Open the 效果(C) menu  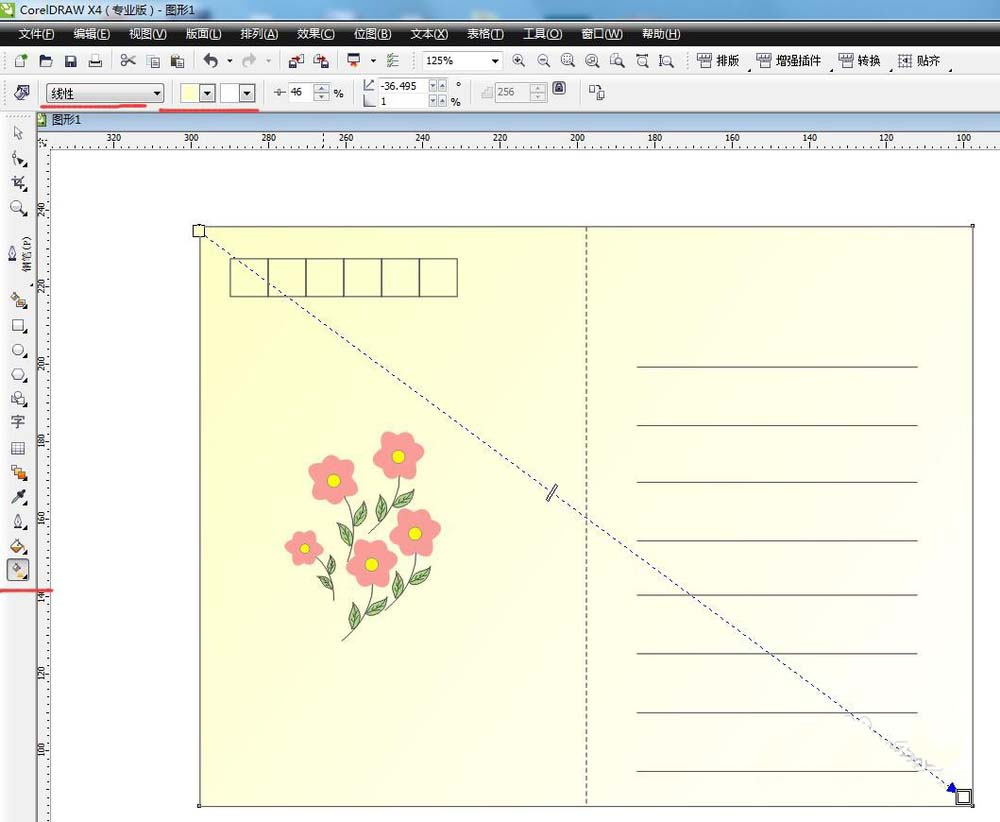(316, 34)
